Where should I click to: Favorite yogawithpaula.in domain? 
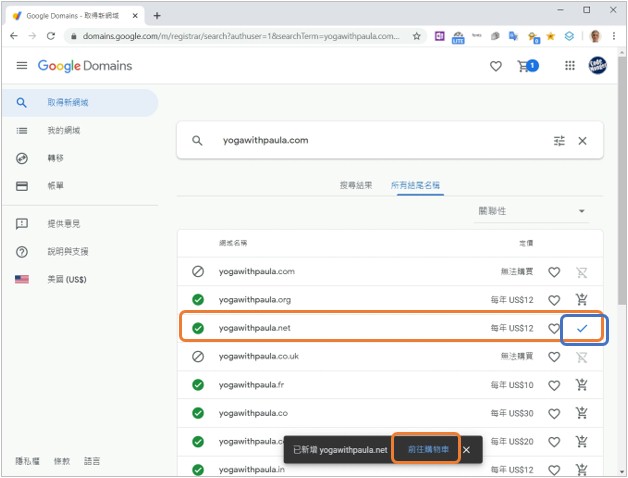pyautogui.click(x=554, y=470)
